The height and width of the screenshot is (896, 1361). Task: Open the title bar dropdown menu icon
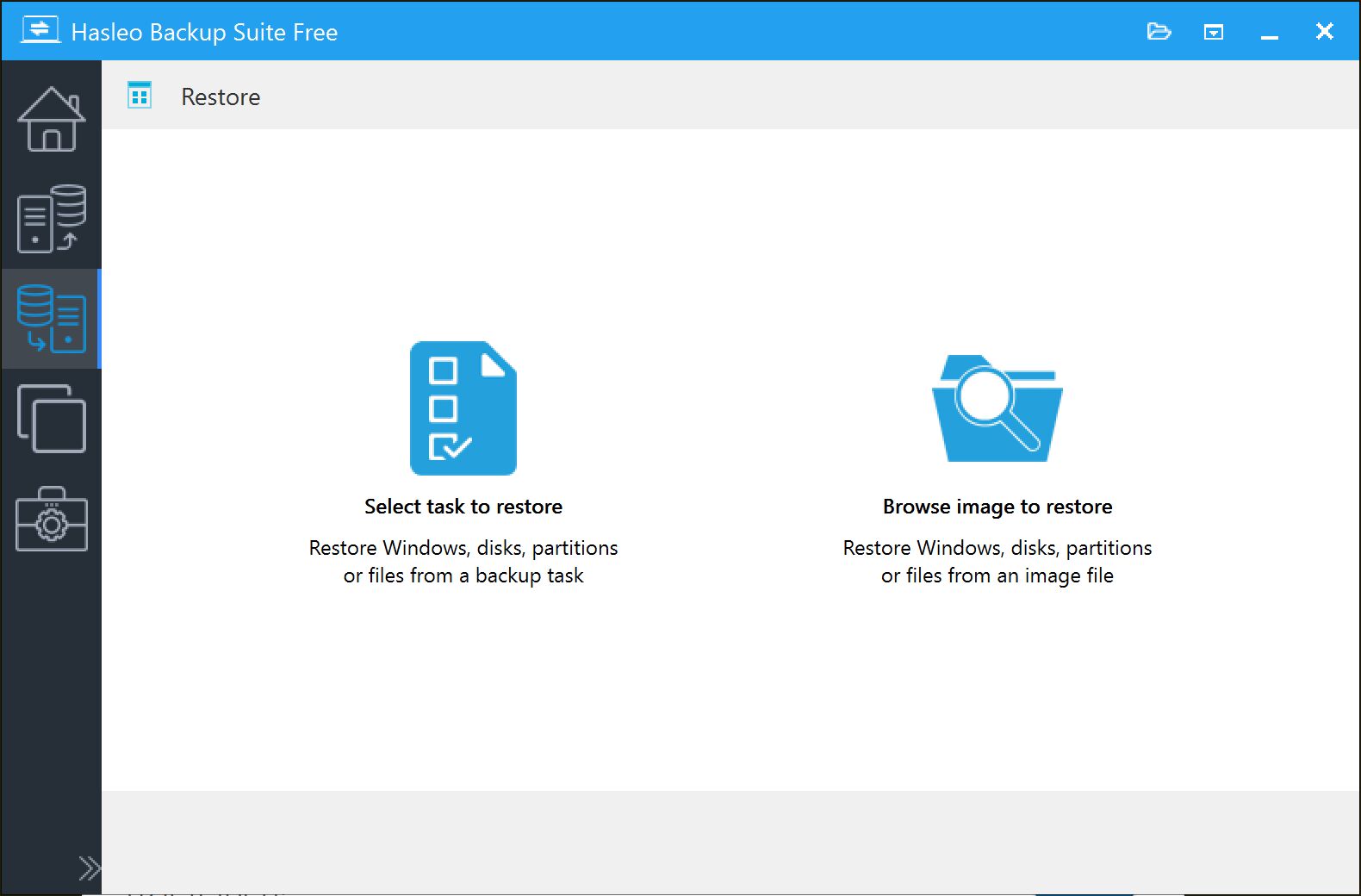tap(1214, 32)
